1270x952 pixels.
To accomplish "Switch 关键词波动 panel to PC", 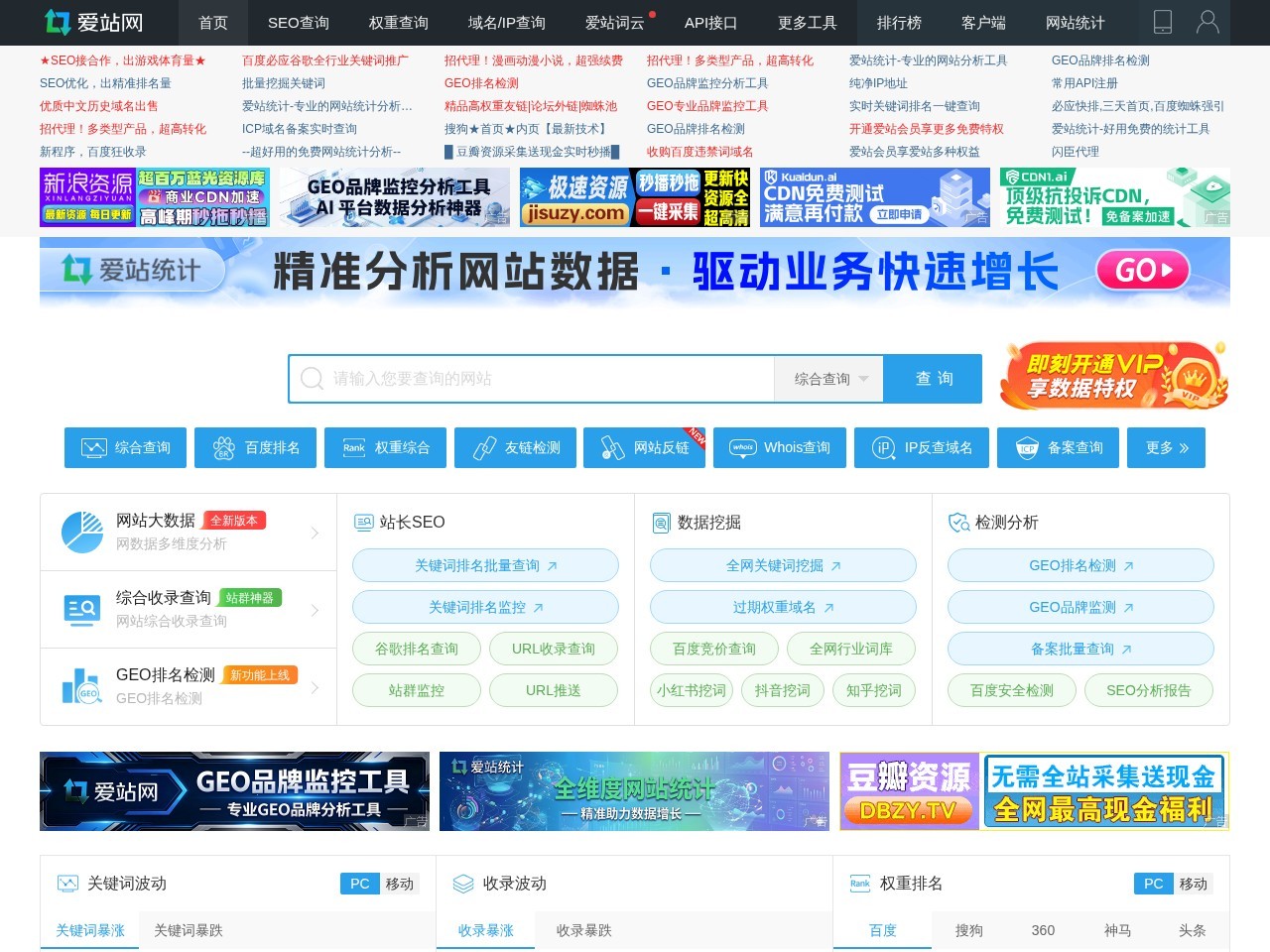I will [x=360, y=884].
